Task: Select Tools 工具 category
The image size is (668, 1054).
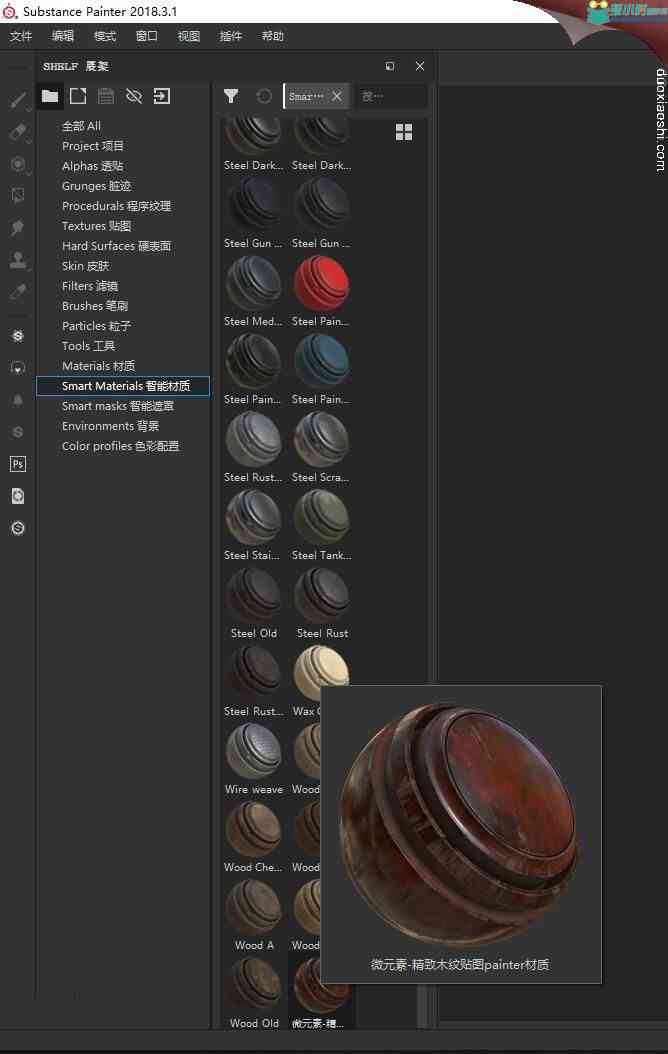Action: pyautogui.click(x=88, y=346)
